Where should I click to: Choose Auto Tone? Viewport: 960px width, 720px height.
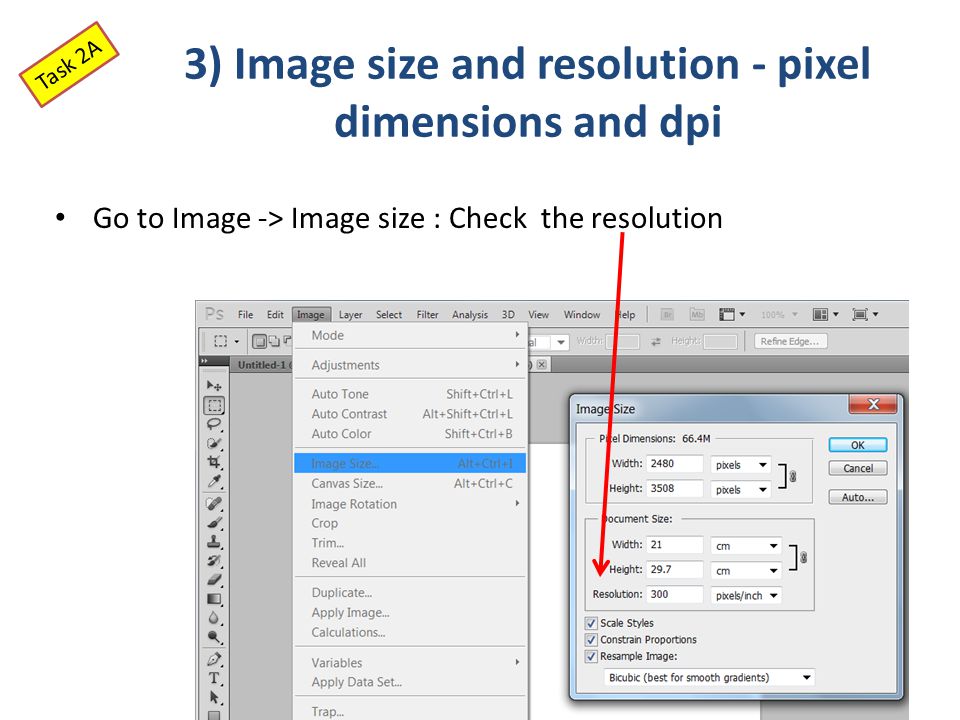point(410,394)
